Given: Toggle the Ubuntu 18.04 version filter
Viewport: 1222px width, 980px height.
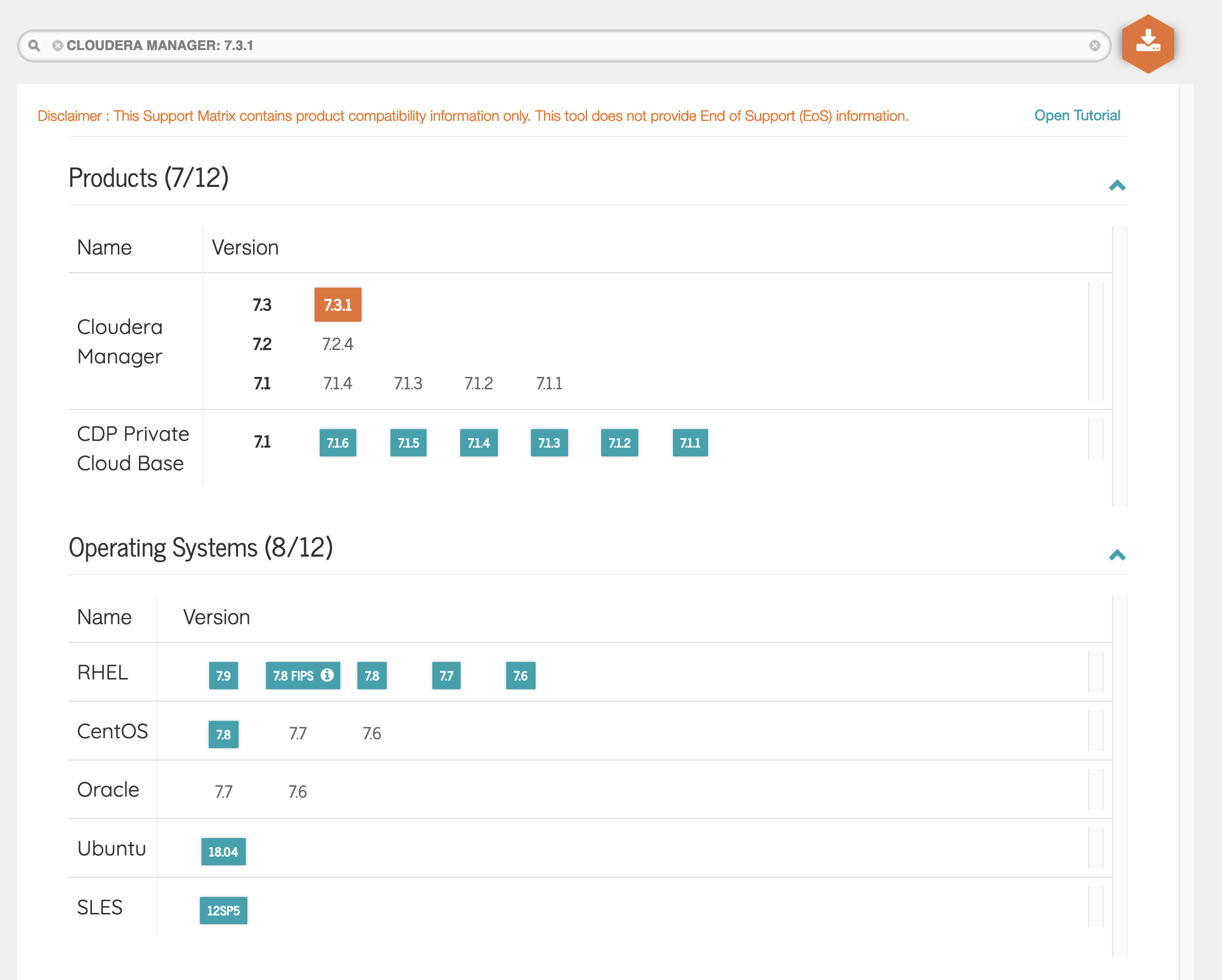Looking at the screenshot, I should pyautogui.click(x=223, y=851).
